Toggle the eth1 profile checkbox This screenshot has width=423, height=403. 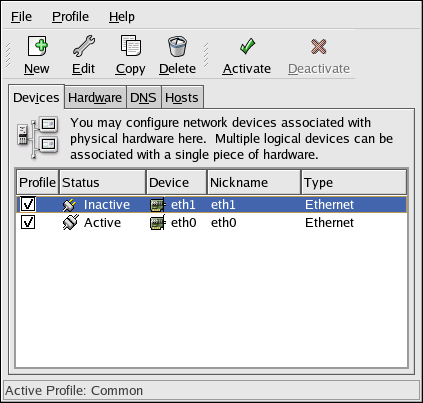(x=28, y=204)
